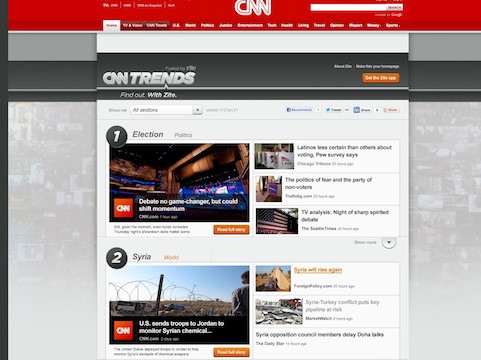Go to the TV & Video tab
Image resolution: width=481 pixels, height=360 pixels.
tap(132, 25)
